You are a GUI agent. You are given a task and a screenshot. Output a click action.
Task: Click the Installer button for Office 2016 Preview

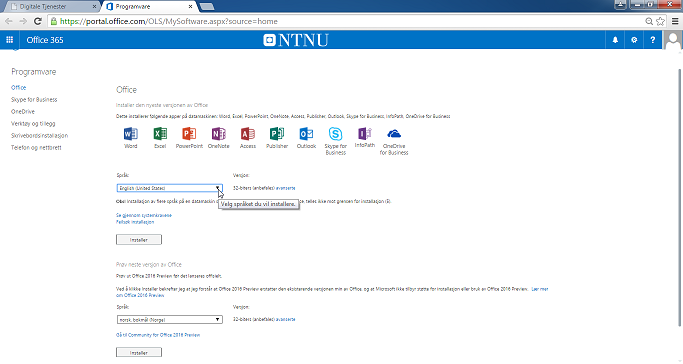(139, 352)
